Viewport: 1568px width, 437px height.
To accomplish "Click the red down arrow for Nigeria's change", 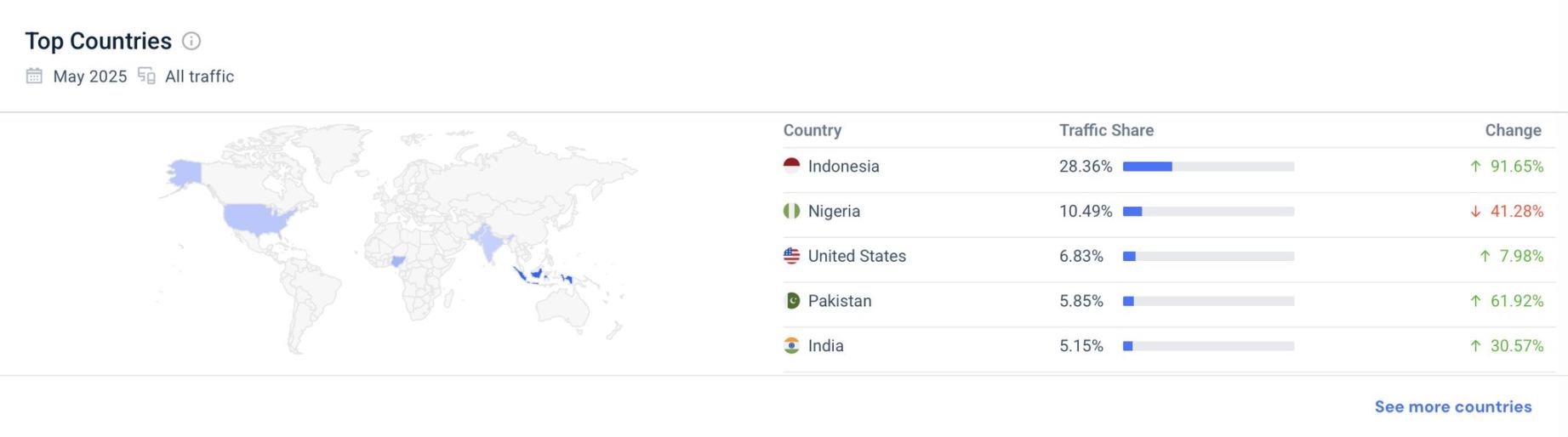I will (1475, 212).
